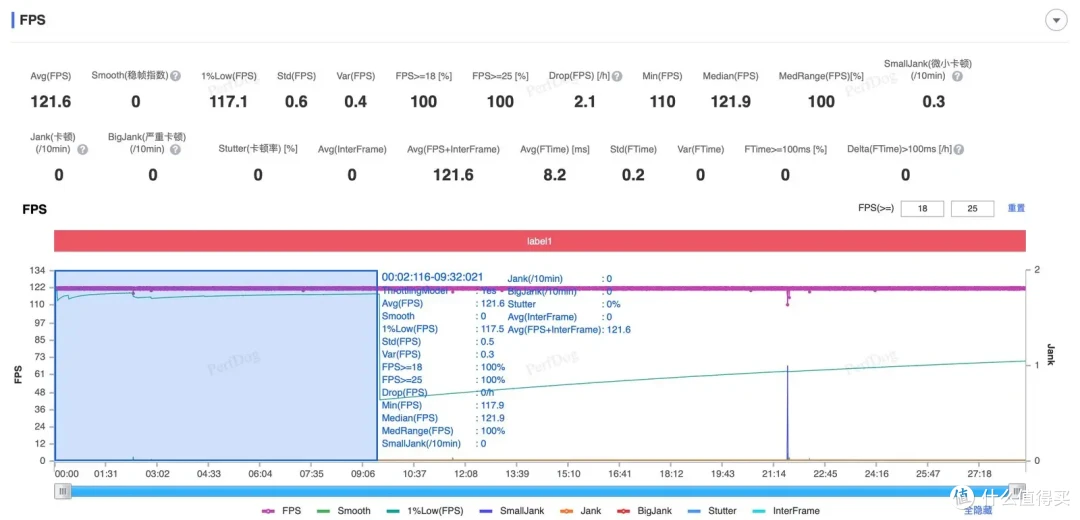Viewport: 1080px width, 520px height.
Task: Click the Median(FPS) value 121.9 in summary
Action: click(730, 102)
